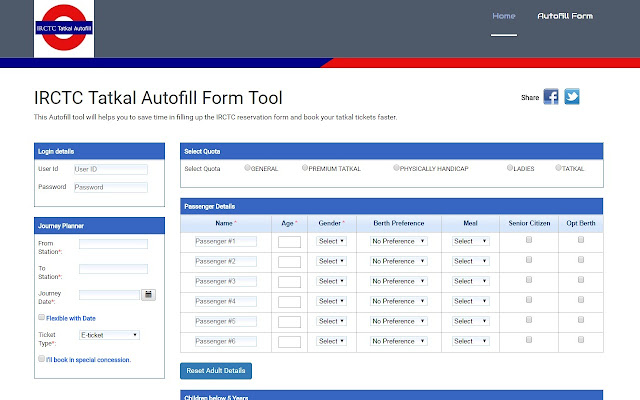Check Senior Citizen for Passenger #1
The height and width of the screenshot is (400, 640).
pos(530,240)
